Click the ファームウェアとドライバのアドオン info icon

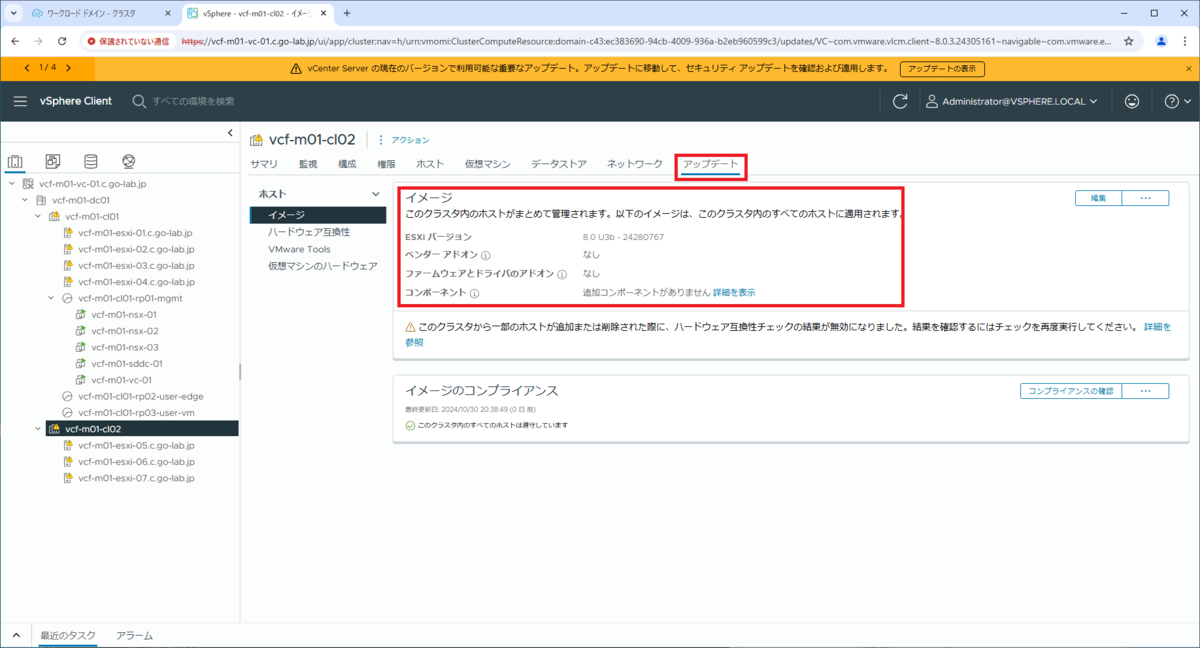pyautogui.click(x=562, y=274)
